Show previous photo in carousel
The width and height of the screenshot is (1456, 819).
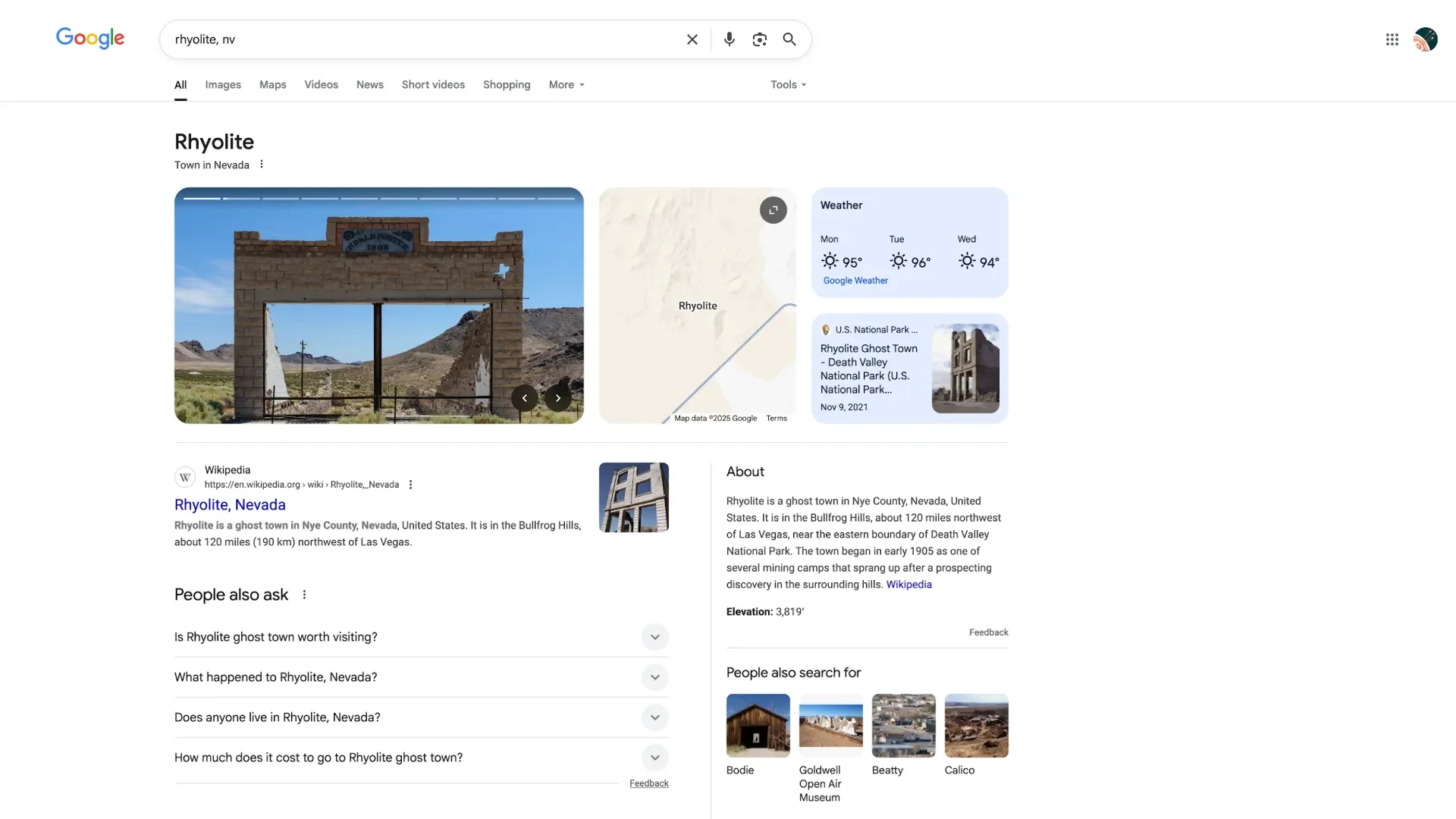pos(524,398)
